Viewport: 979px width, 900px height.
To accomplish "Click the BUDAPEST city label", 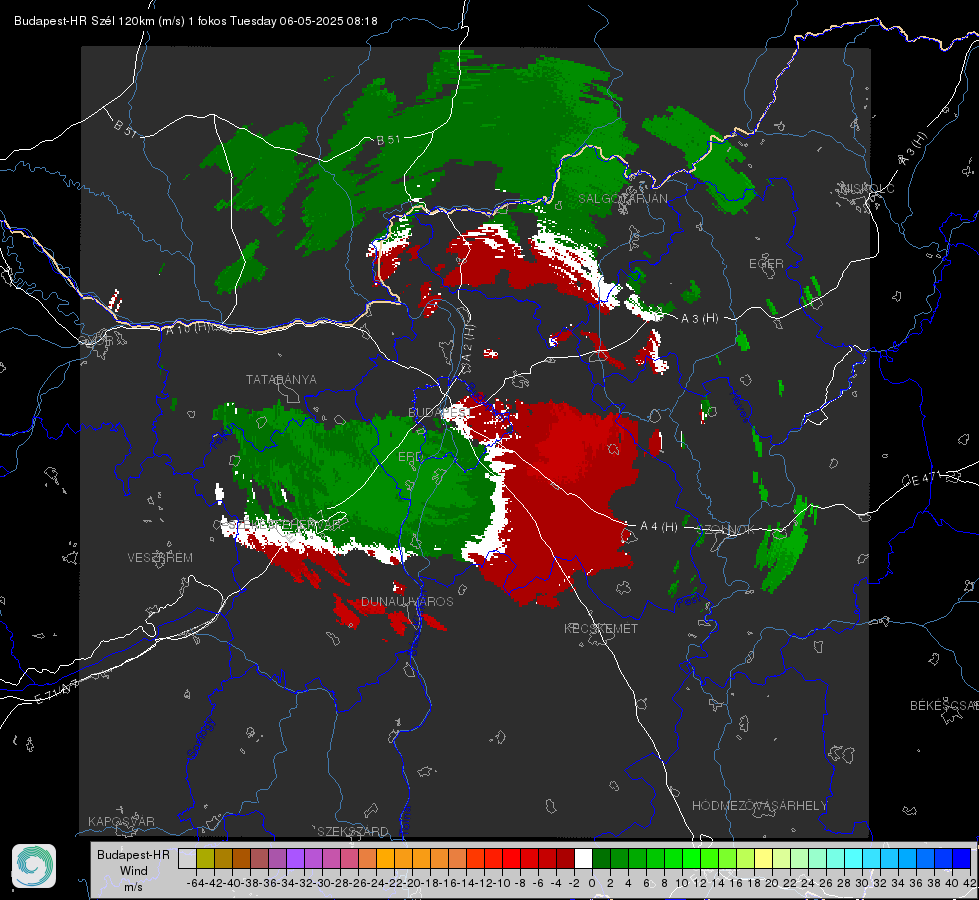I will point(438,412).
